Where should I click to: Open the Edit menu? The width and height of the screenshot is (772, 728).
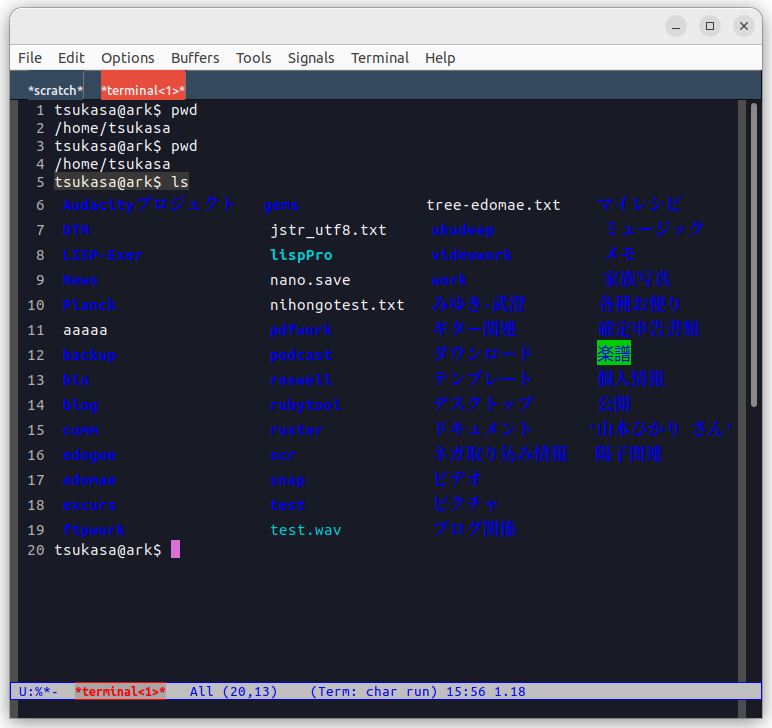[71, 58]
